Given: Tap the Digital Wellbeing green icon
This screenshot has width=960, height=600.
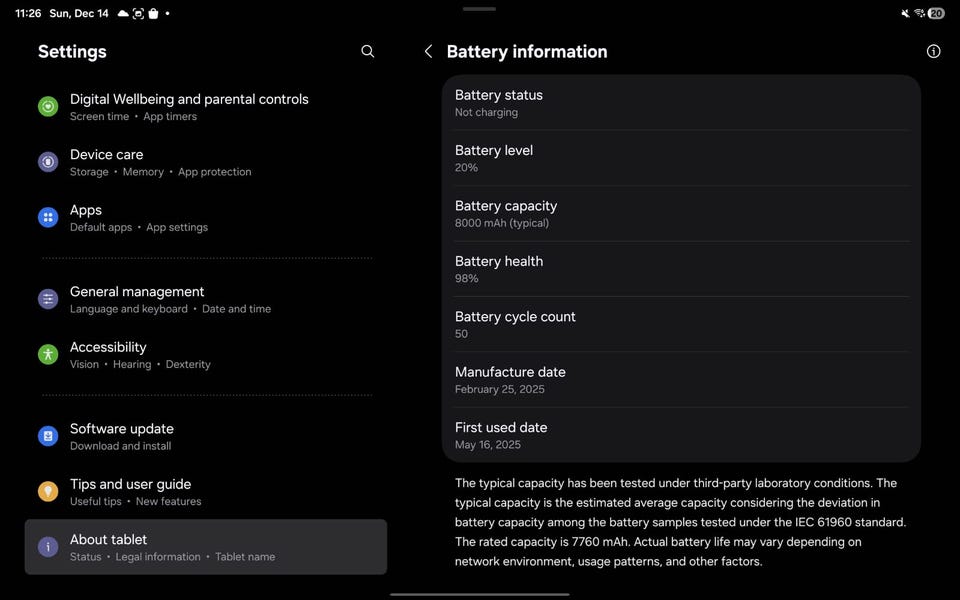Looking at the screenshot, I should point(48,107).
